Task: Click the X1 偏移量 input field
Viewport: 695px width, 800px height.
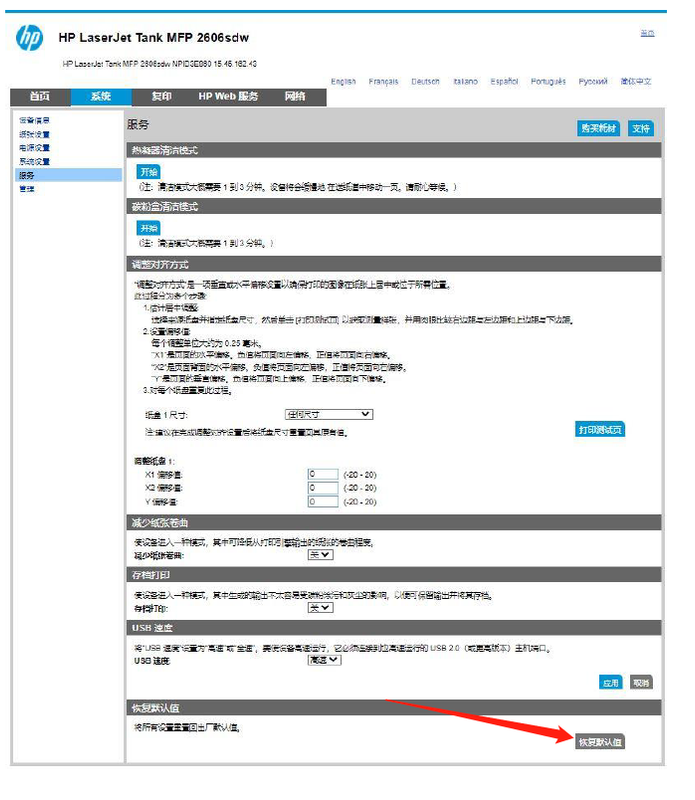Action: tap(324, 474)
